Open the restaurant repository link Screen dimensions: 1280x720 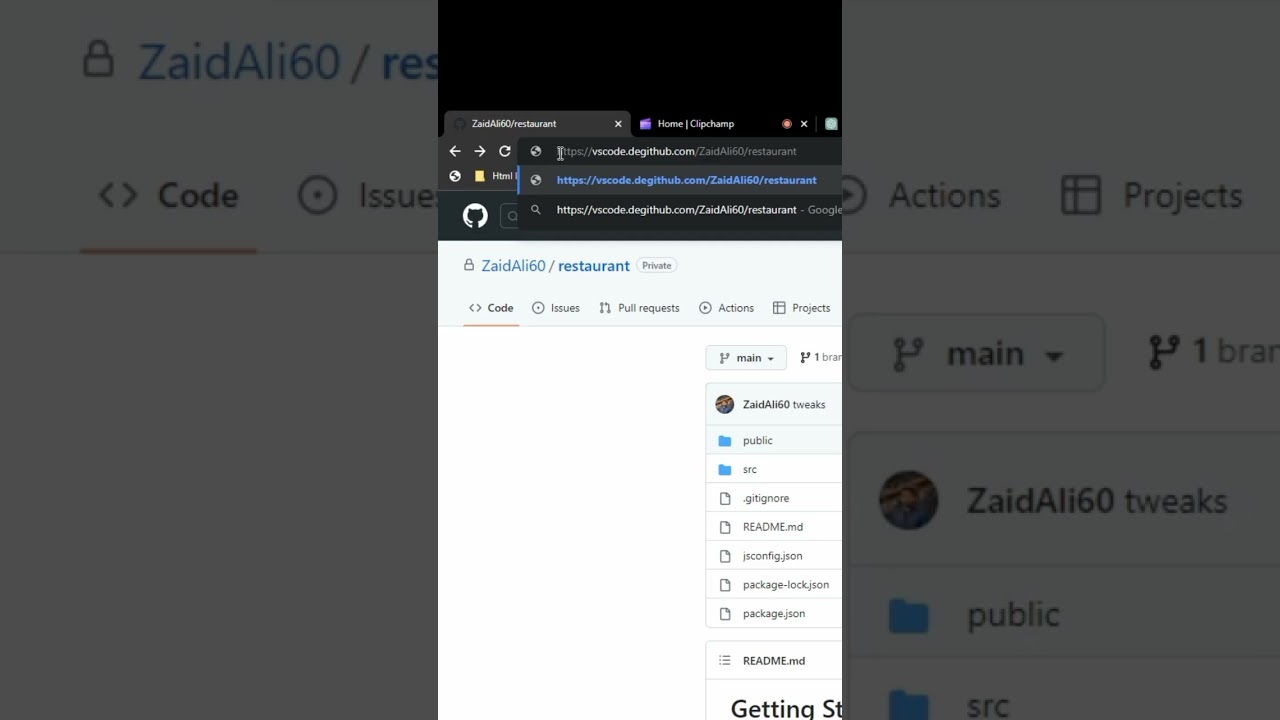(x=593, y=265)
